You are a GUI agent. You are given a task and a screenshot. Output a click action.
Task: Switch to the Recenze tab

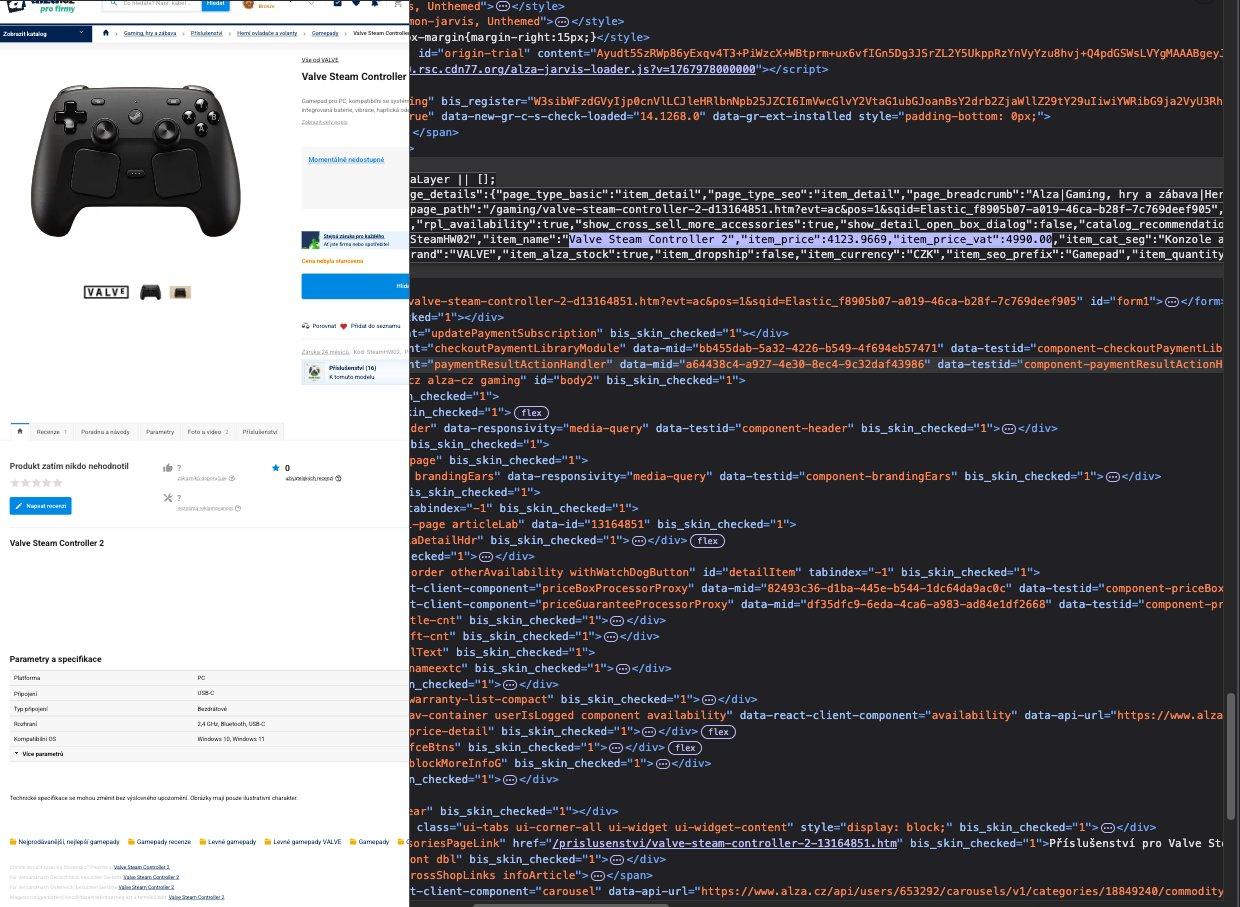[51, 431]
